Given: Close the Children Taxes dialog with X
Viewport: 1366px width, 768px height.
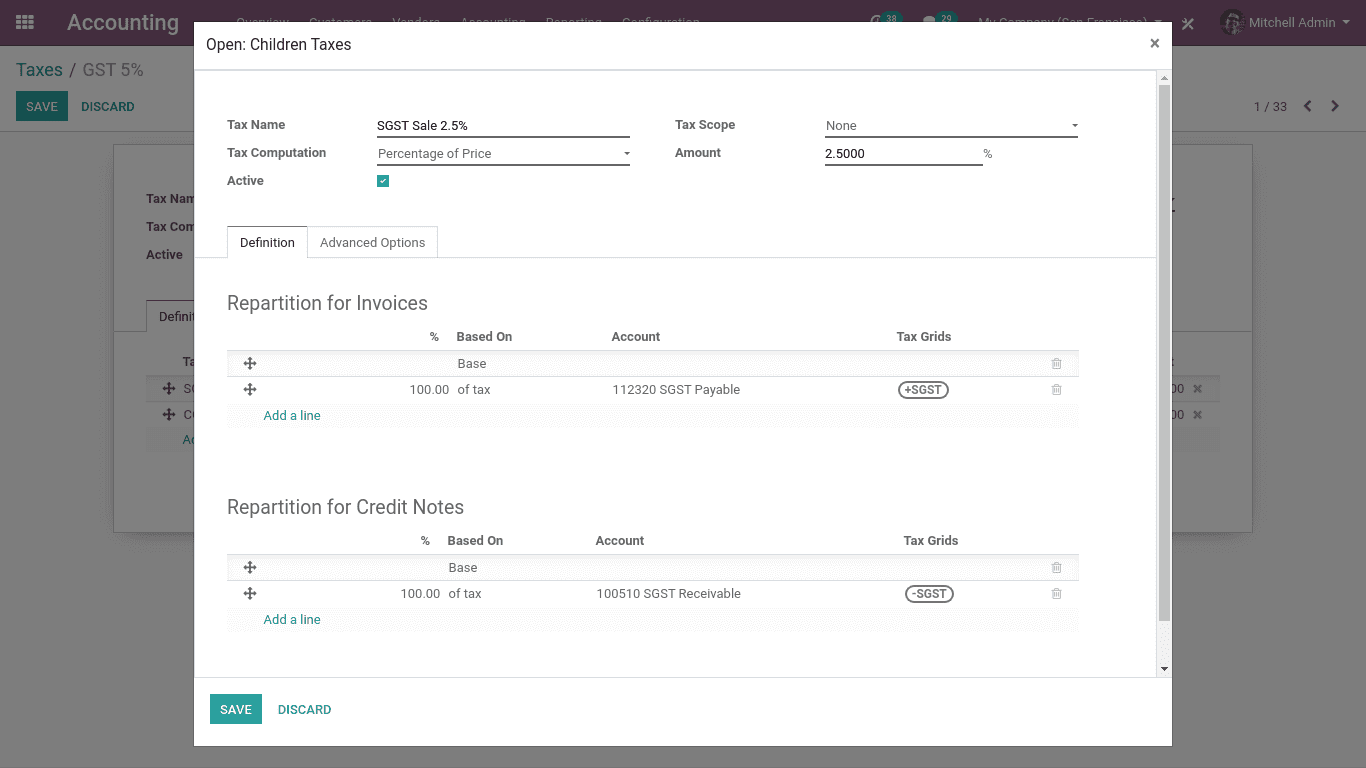Looking at the screenshot, I should 1154,43.
